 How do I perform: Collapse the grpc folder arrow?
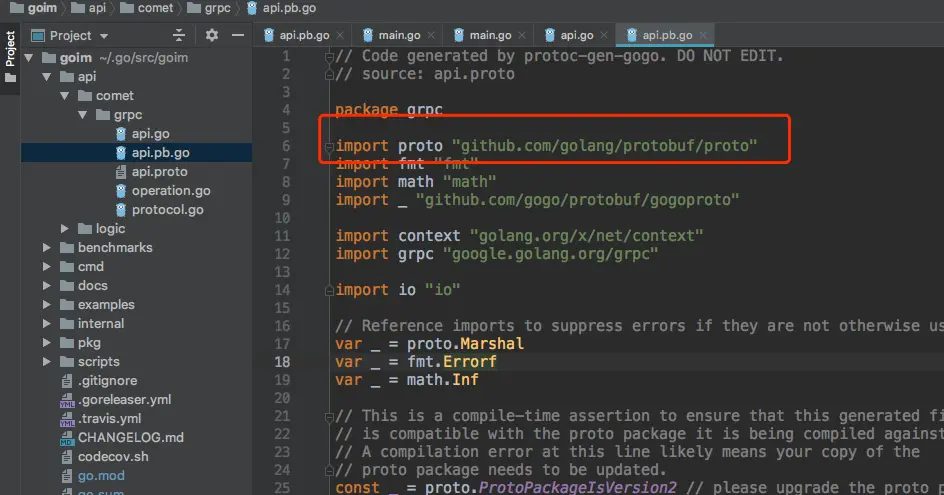click(x=82, y=115)
